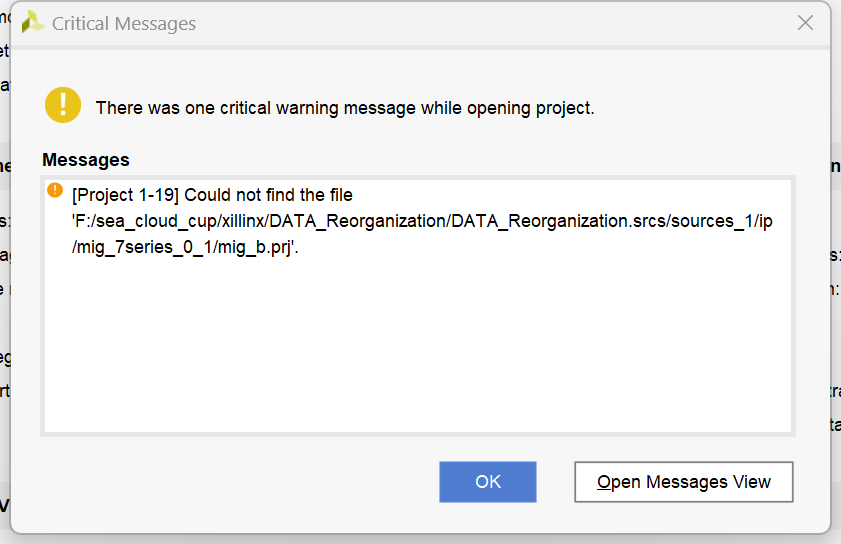The image size is (841, 544).
Task: Click the empty white area below the message
Action: coord(418,350)
